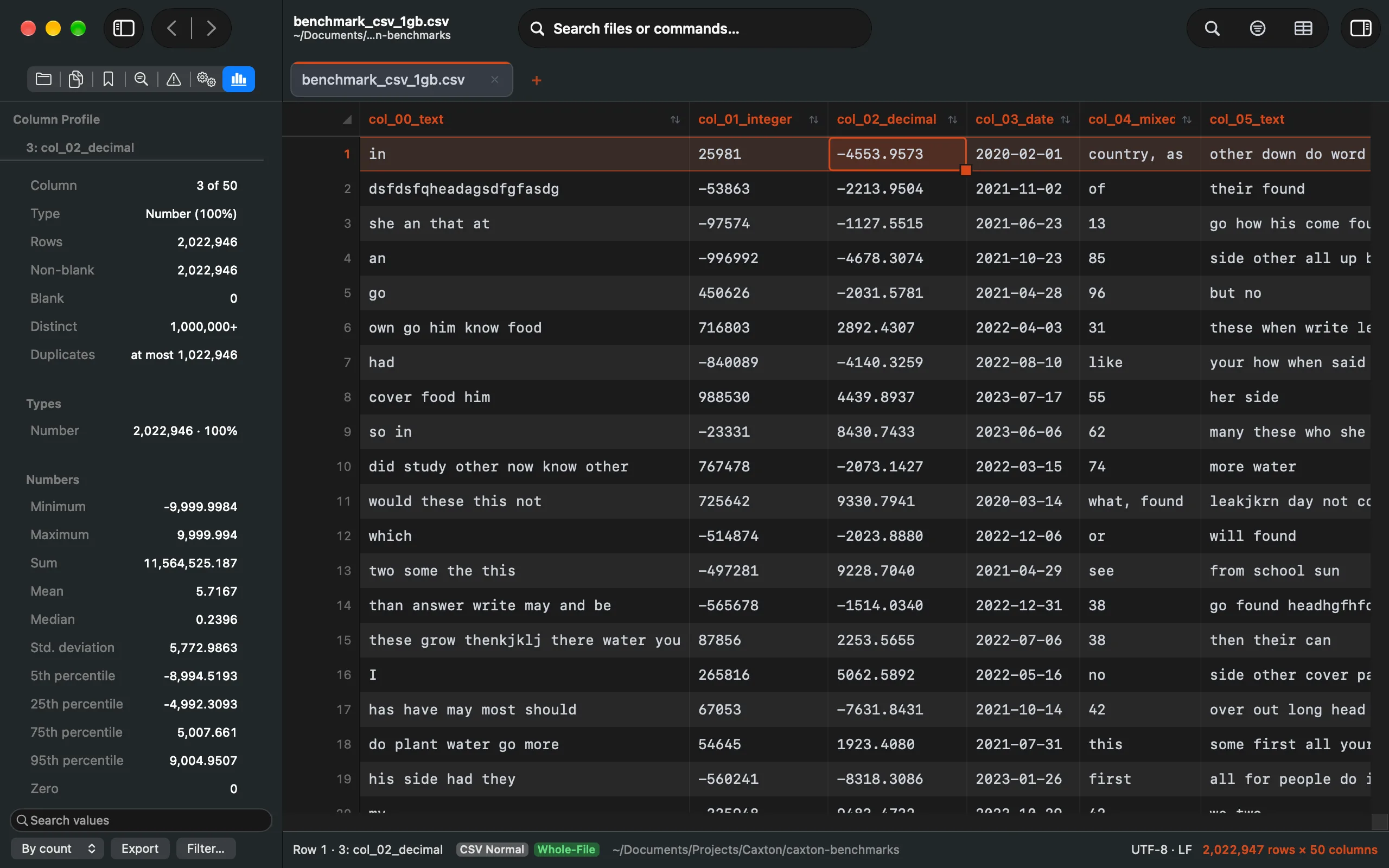Open the find magnifier sidebar panel
The height and width of the screenshot is (868, 1389).
[x=141, y=79]
